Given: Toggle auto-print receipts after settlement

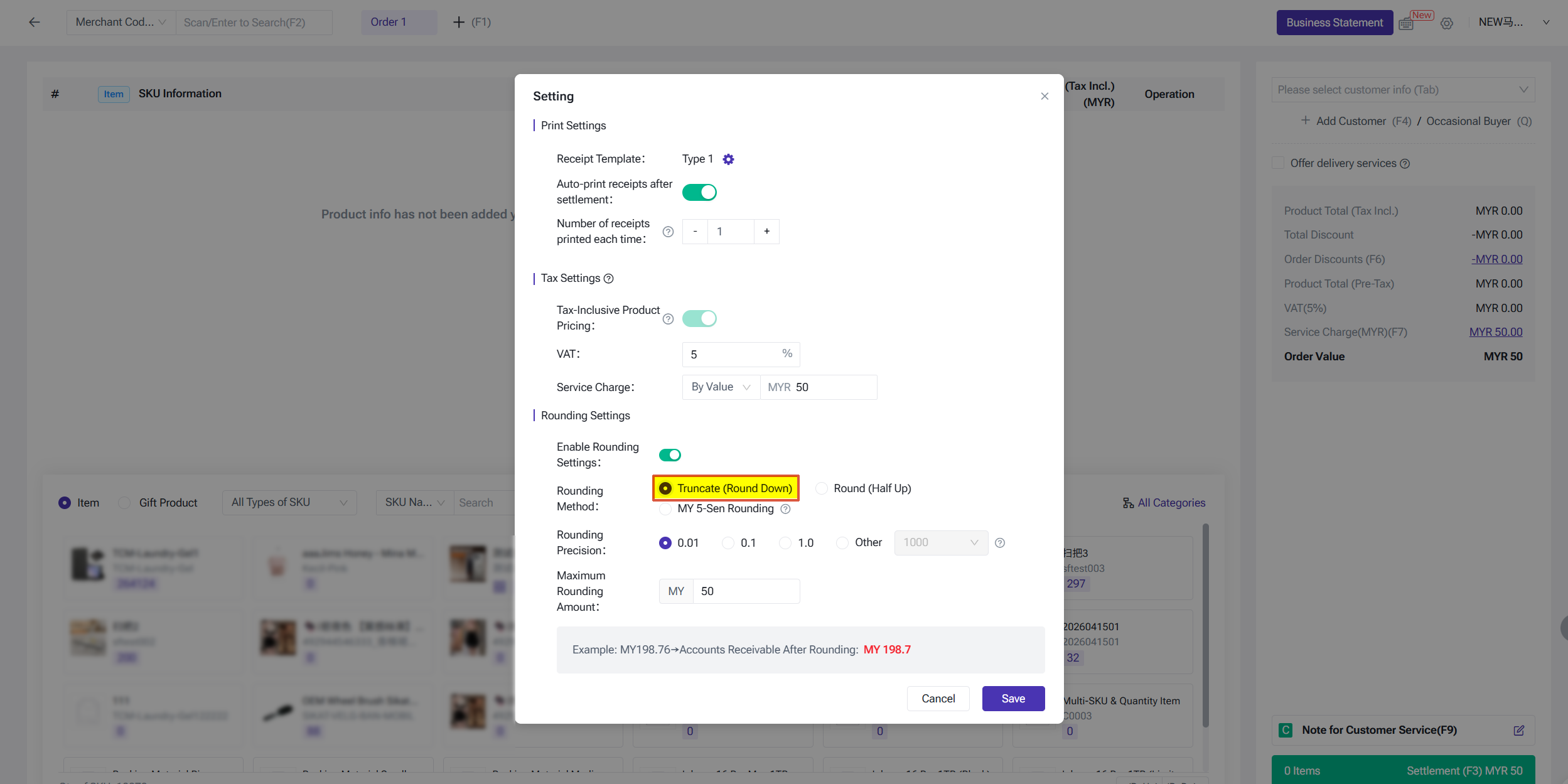Looking at the screenshot, I should coord(699,192).
